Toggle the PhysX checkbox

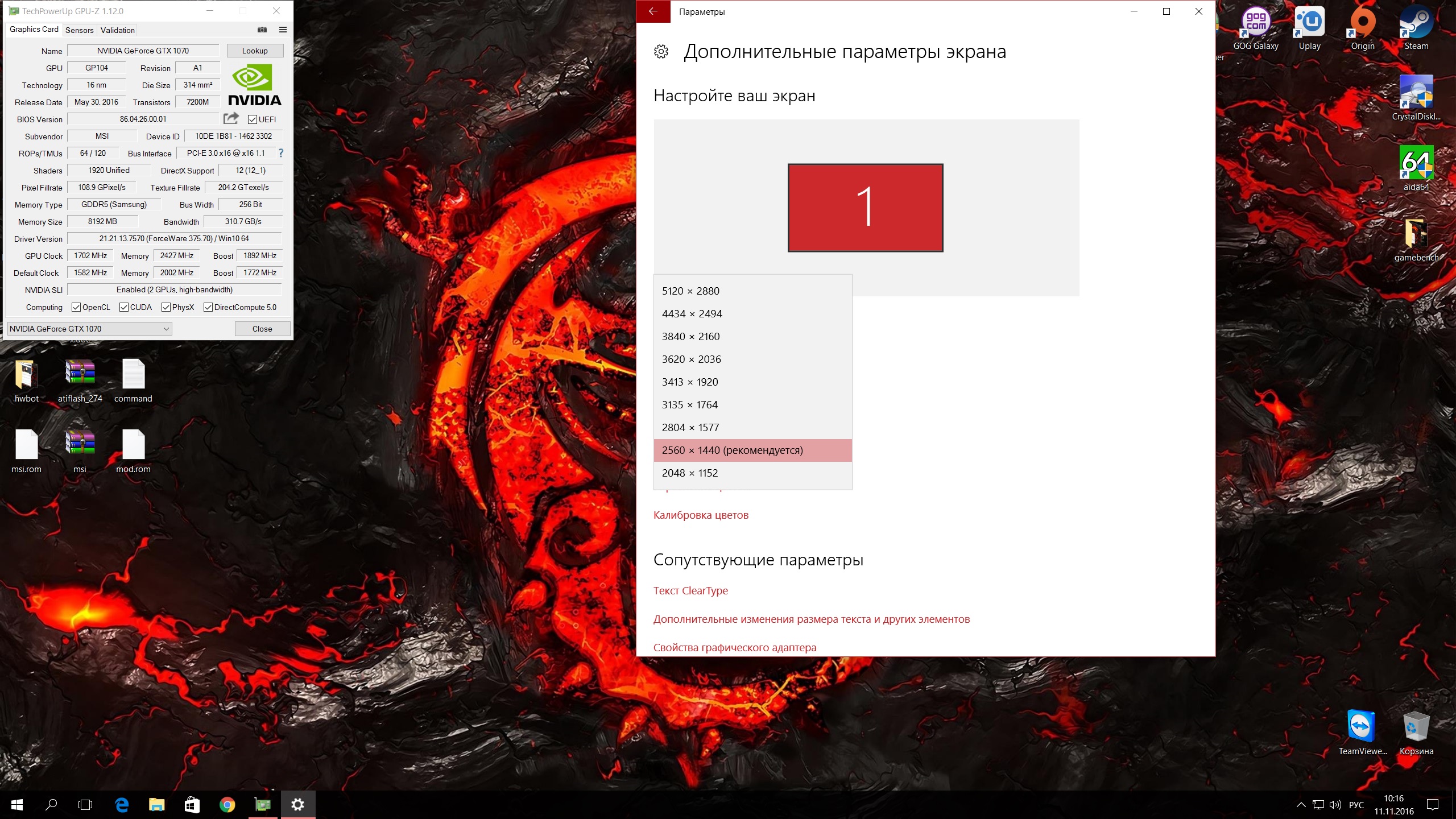pyautogui.click(x=166, y=307)
